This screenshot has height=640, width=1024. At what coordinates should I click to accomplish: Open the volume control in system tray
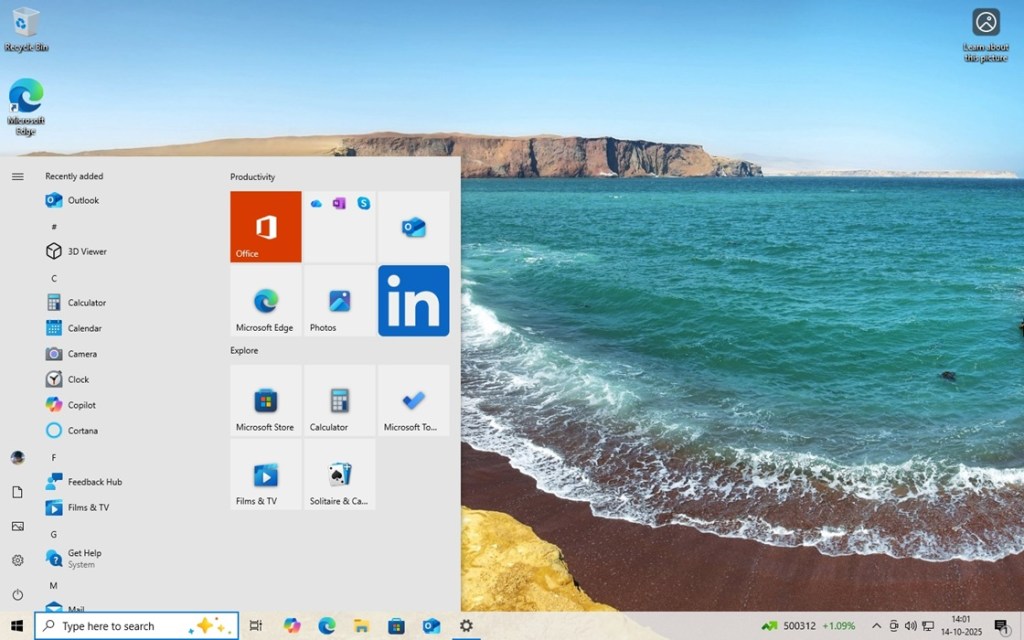(910, 626)
